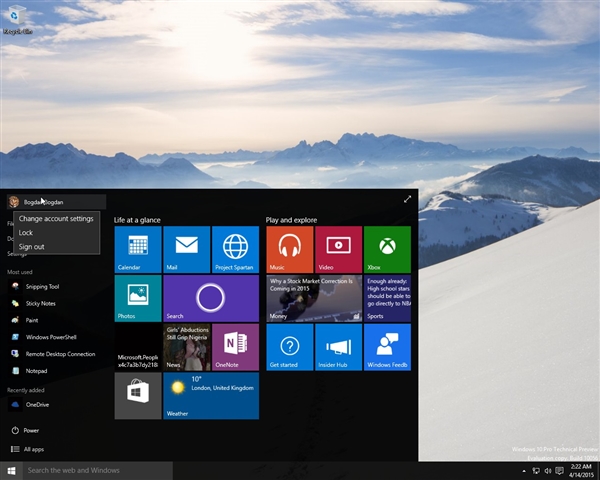This screenshot has width=600, height=480.
Task: Choose Lock from the account menu
Action: [26, 232]
